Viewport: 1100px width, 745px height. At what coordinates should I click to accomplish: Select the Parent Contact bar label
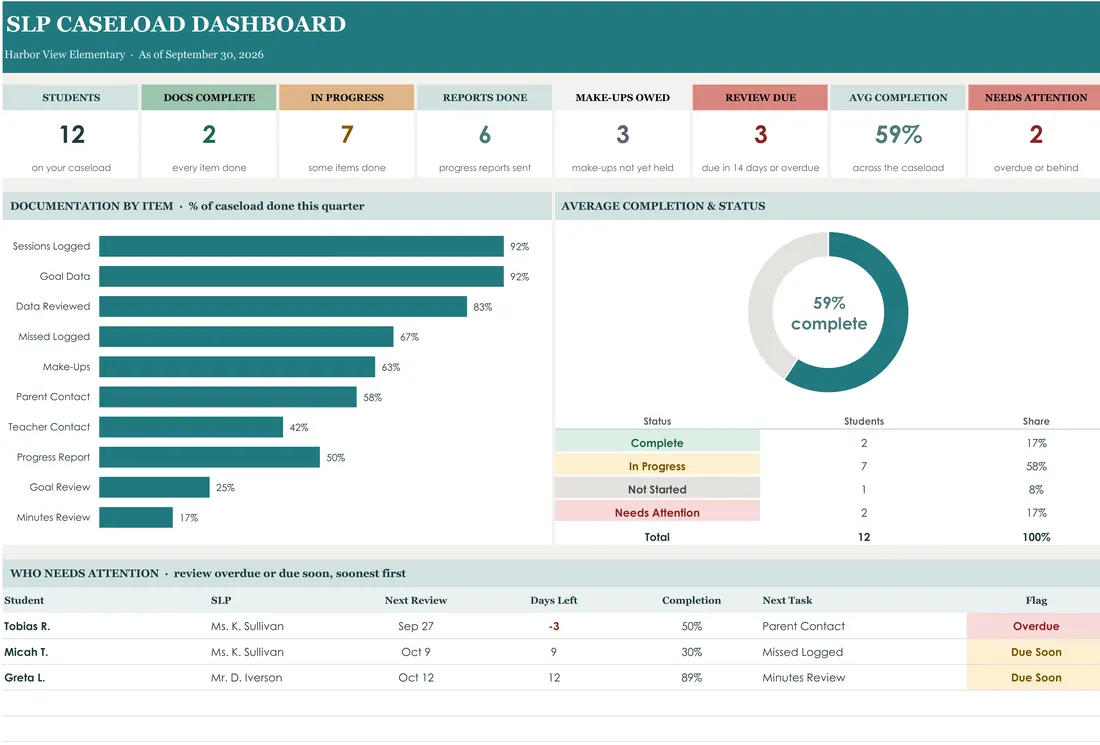pyautogui.click(x=53, y=397)
